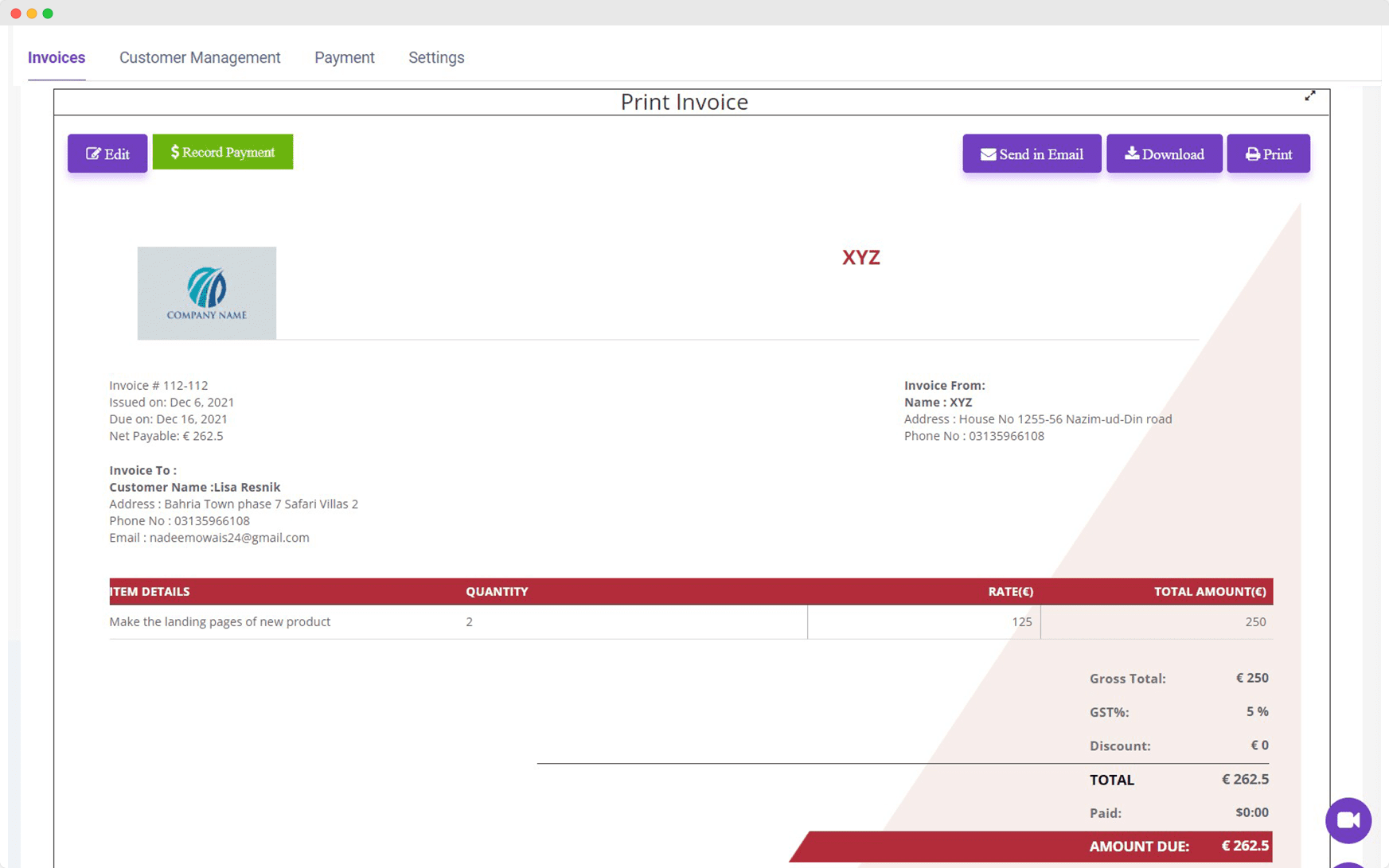Record a payment for this invoice
Image resolution: width=1389 pixels, height=868 pixels.
(223, 151)
